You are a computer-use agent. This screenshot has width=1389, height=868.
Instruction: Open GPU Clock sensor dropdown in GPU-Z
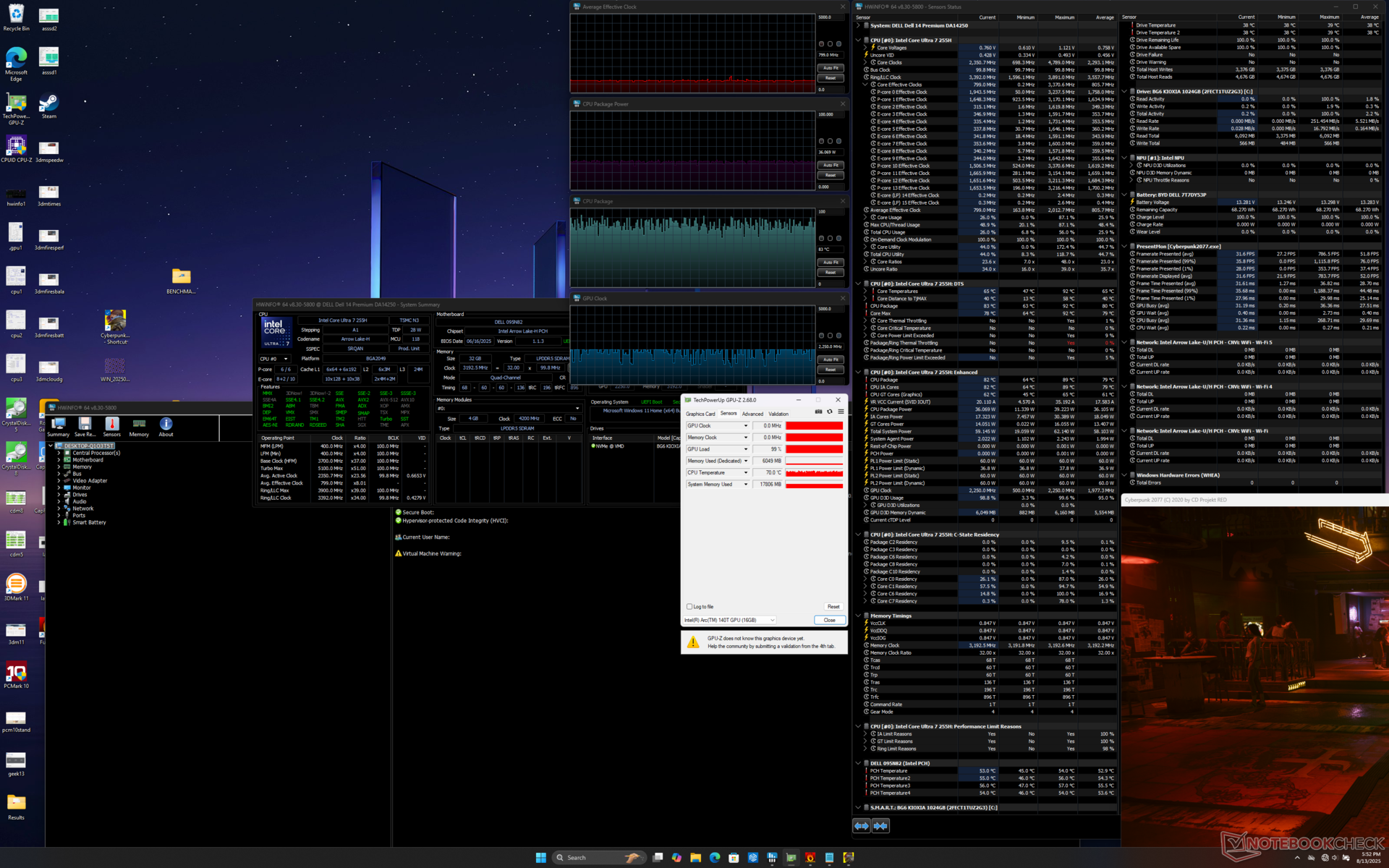pyautogui.click(x=746, y=426)
